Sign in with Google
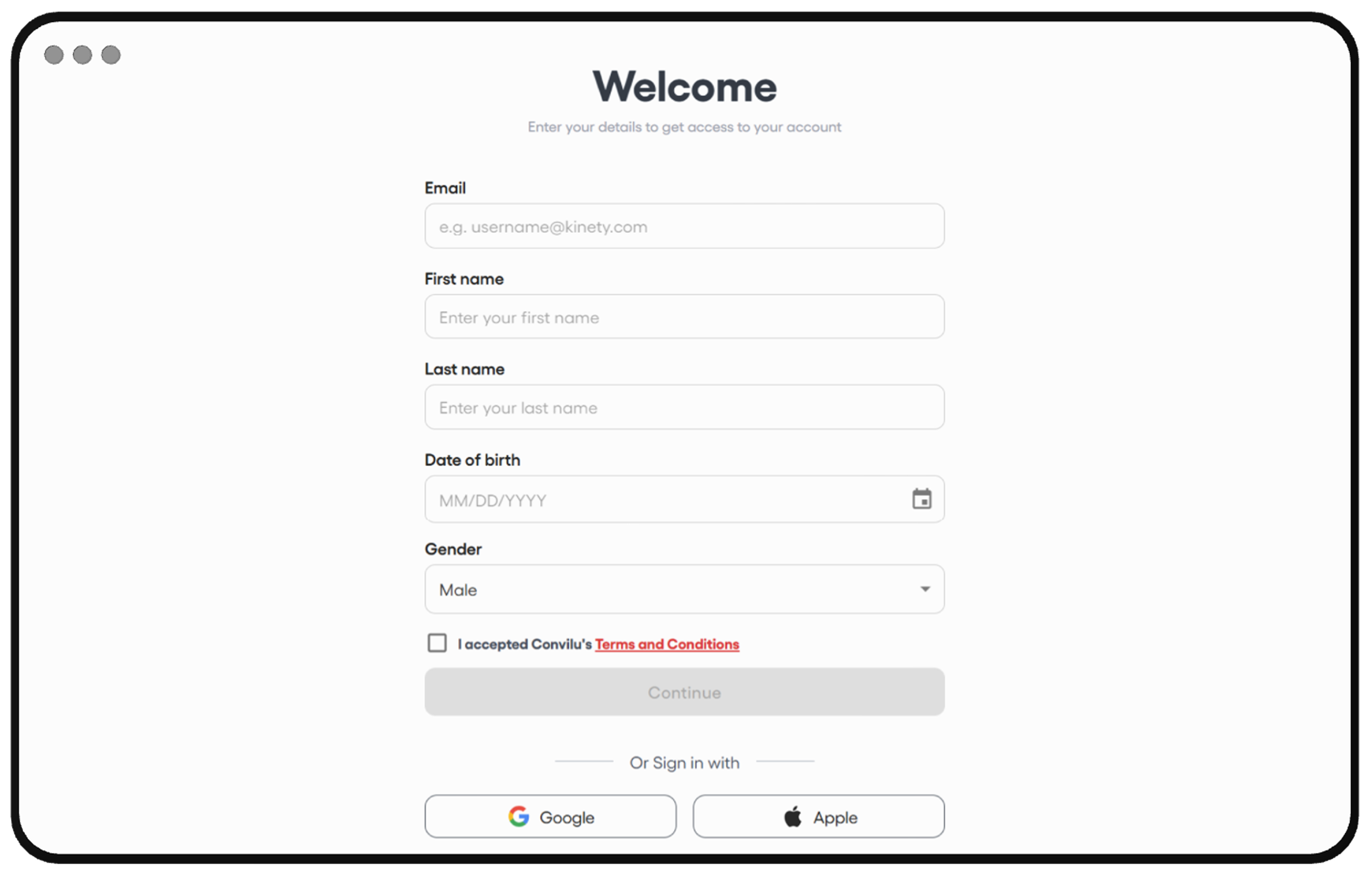The image size is (1372, 876). point(551,817)
